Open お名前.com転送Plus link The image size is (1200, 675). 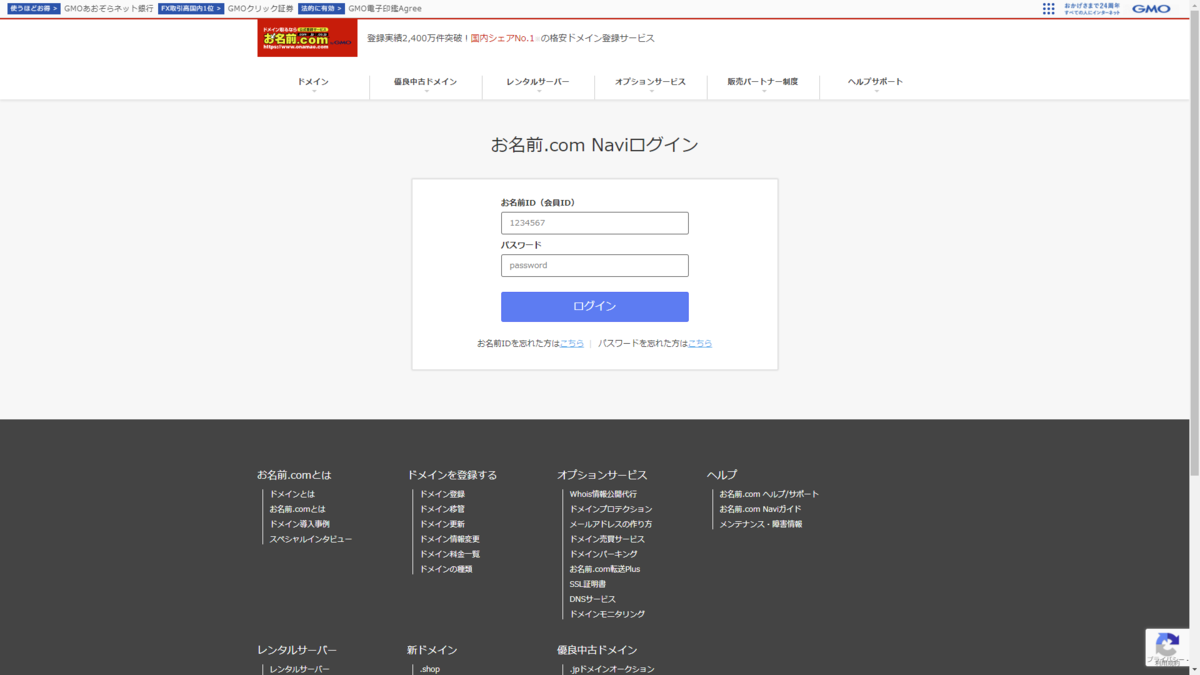point(605,569)
